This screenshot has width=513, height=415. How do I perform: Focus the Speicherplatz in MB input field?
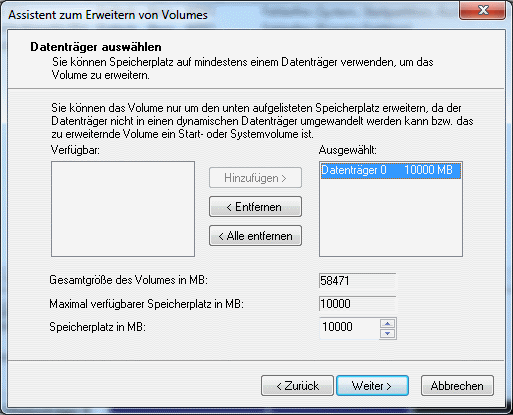349,328
